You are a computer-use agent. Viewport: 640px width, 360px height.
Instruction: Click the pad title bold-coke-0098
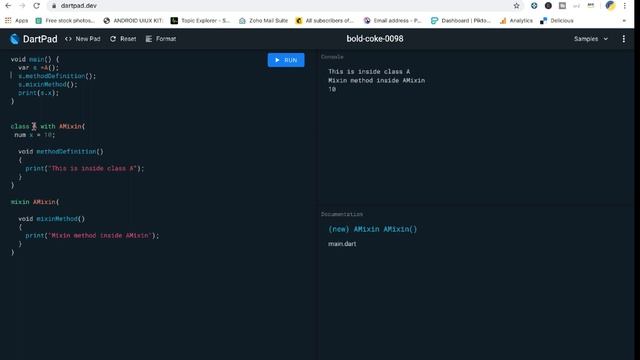375,39
